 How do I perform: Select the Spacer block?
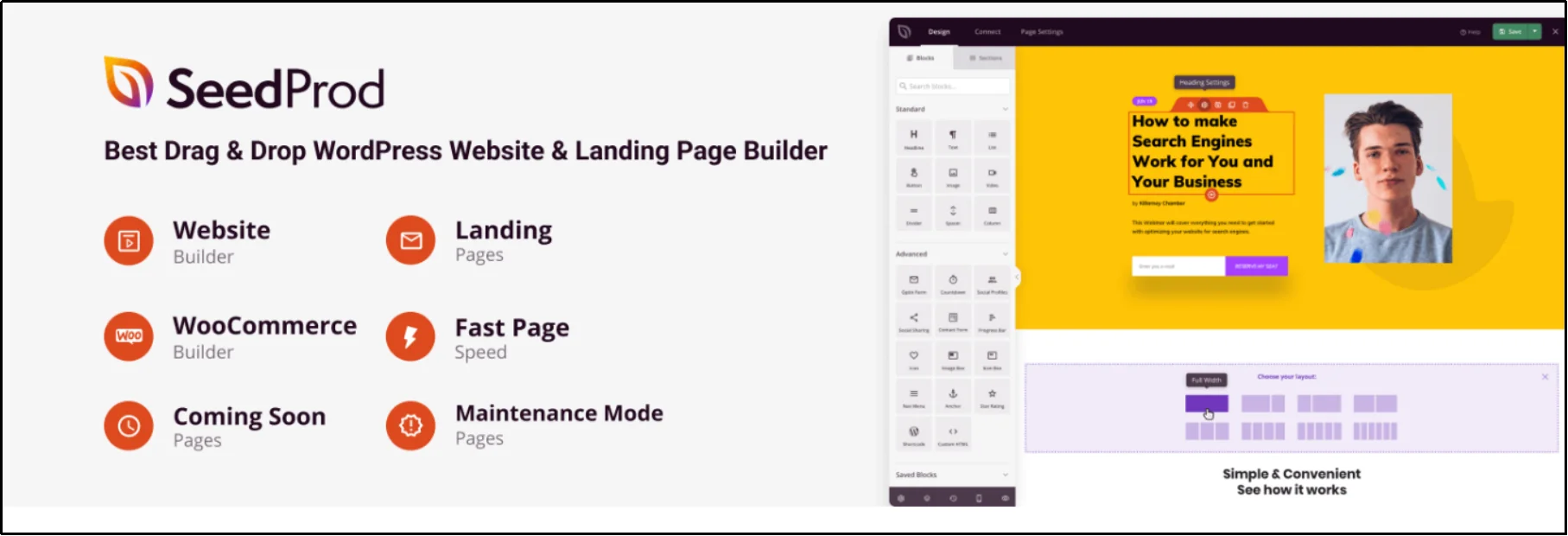953,214
